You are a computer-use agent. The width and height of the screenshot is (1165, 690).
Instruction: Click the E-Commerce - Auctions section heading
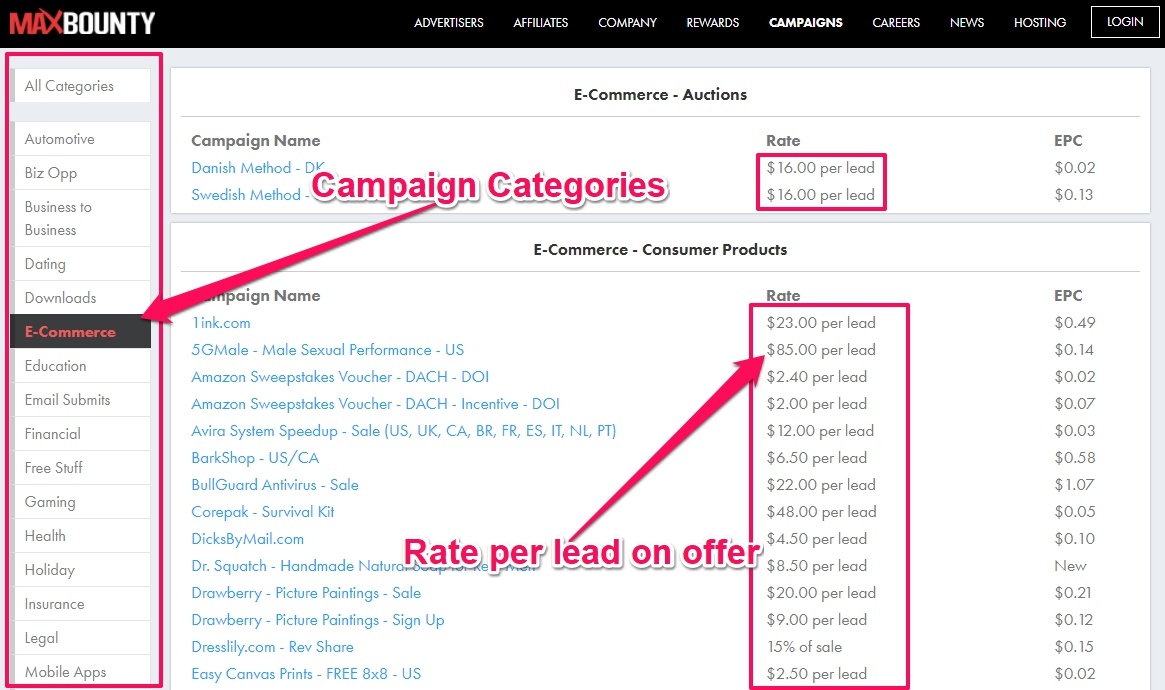[661, 94]
